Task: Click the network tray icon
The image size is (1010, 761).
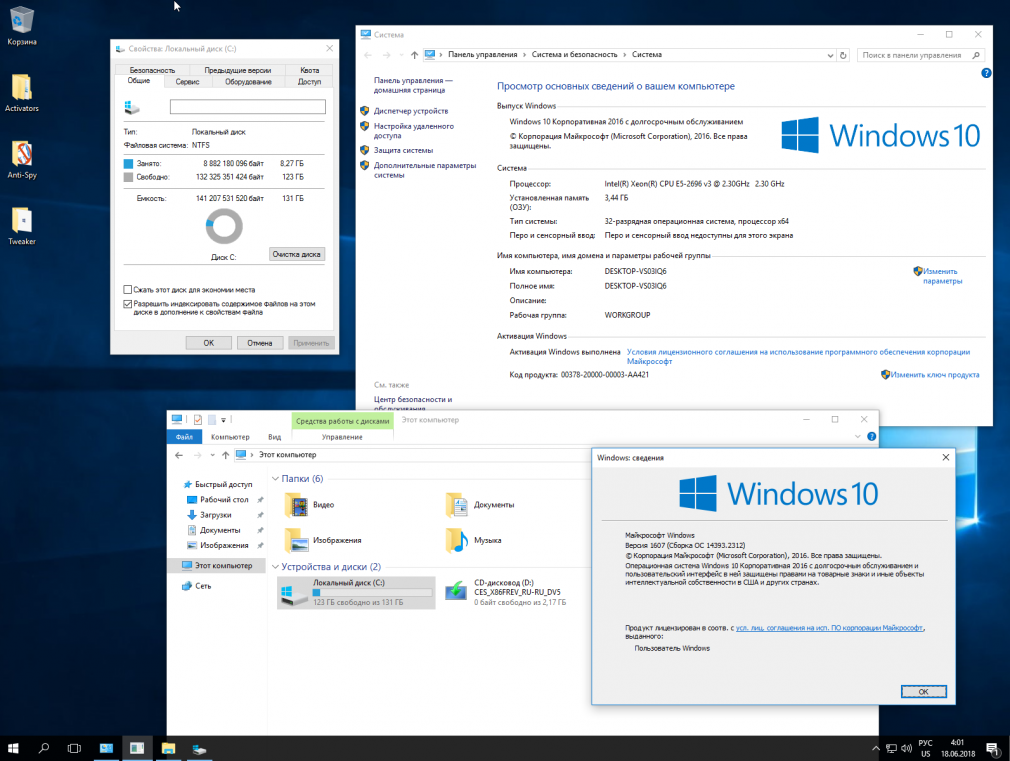Action: [x=891, y=748]
